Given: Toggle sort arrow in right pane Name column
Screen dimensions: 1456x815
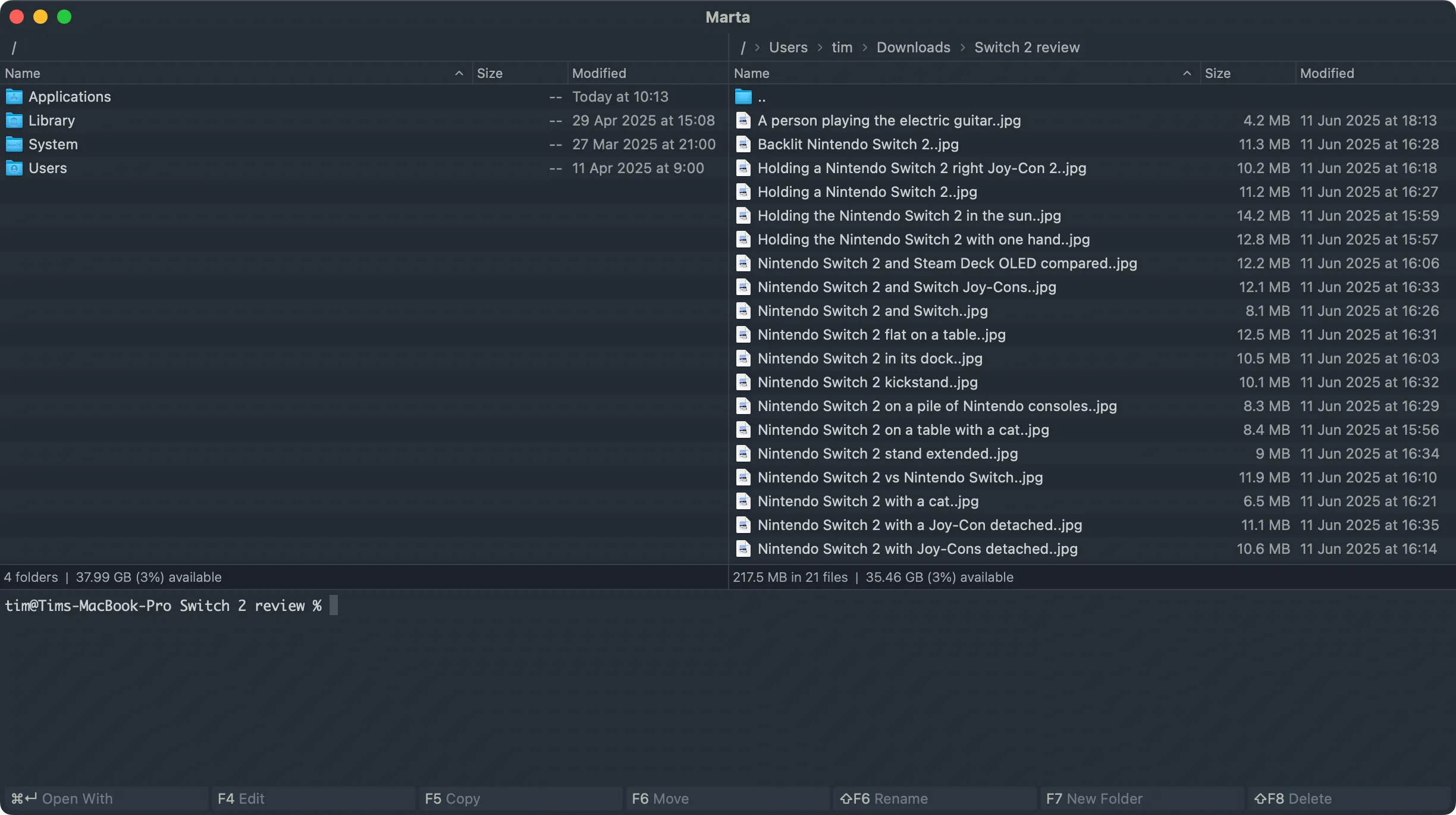Looking at the screenshot, I should pyautogui.click(x=1187, y=73).
